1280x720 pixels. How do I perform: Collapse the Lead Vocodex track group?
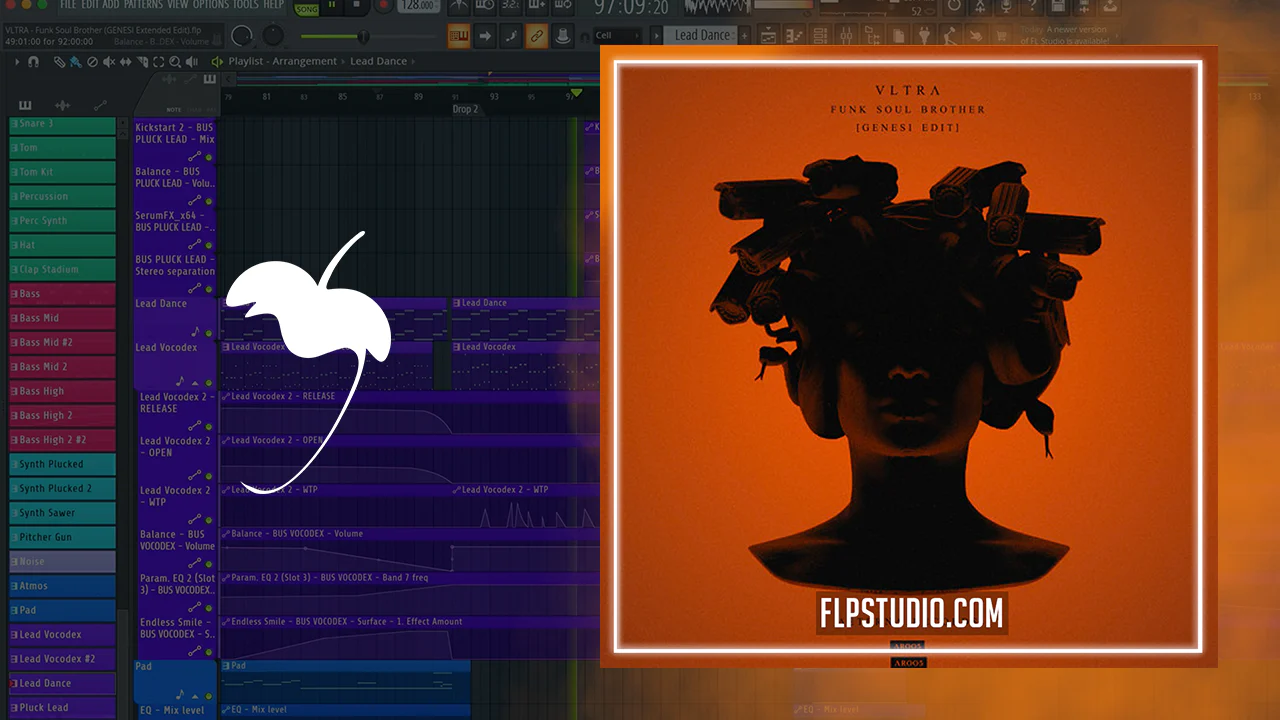coord(195,383)
